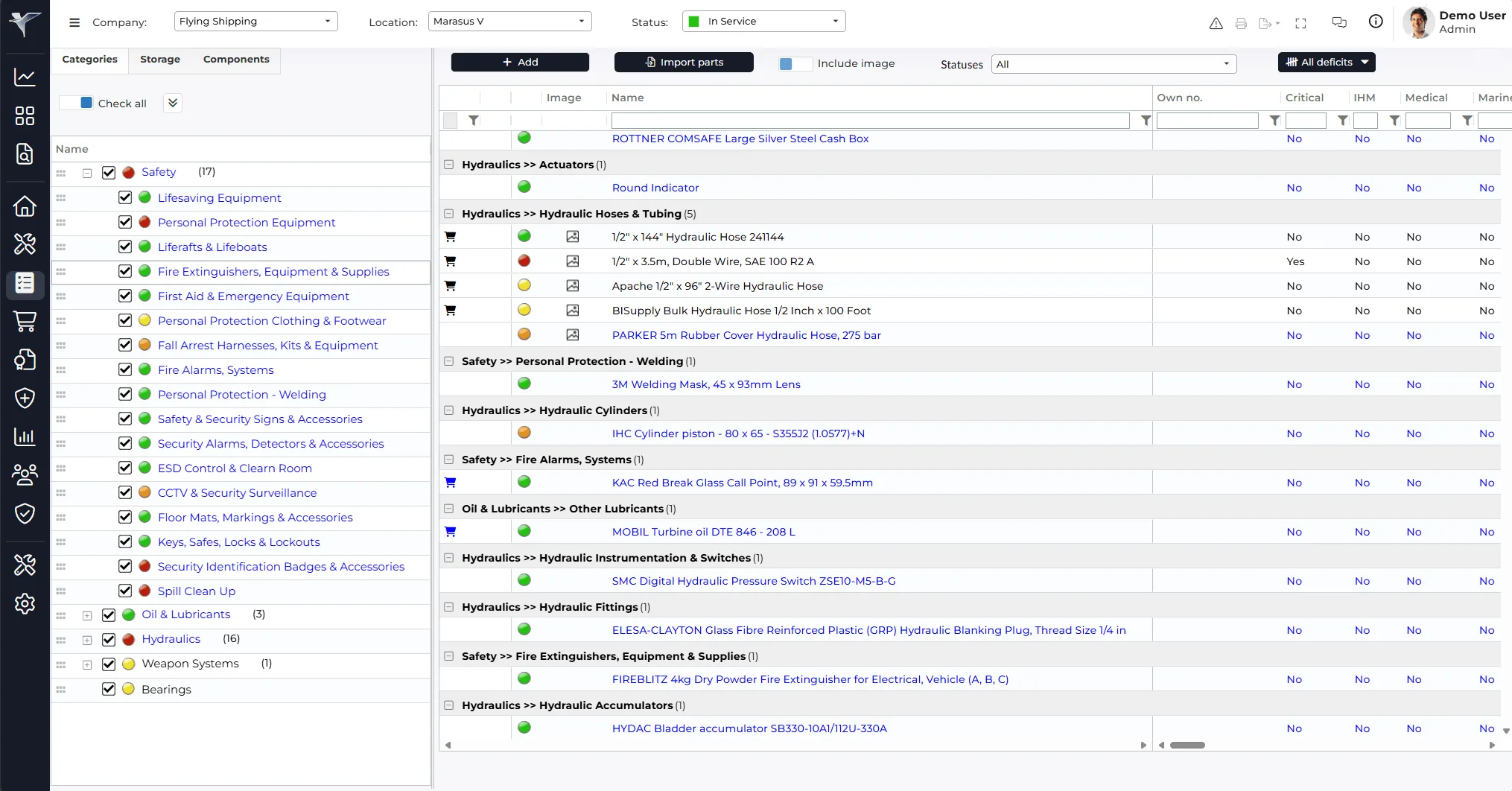Click the Import parts button
The image size is (1512, 791).
click(x=684, y=63)
